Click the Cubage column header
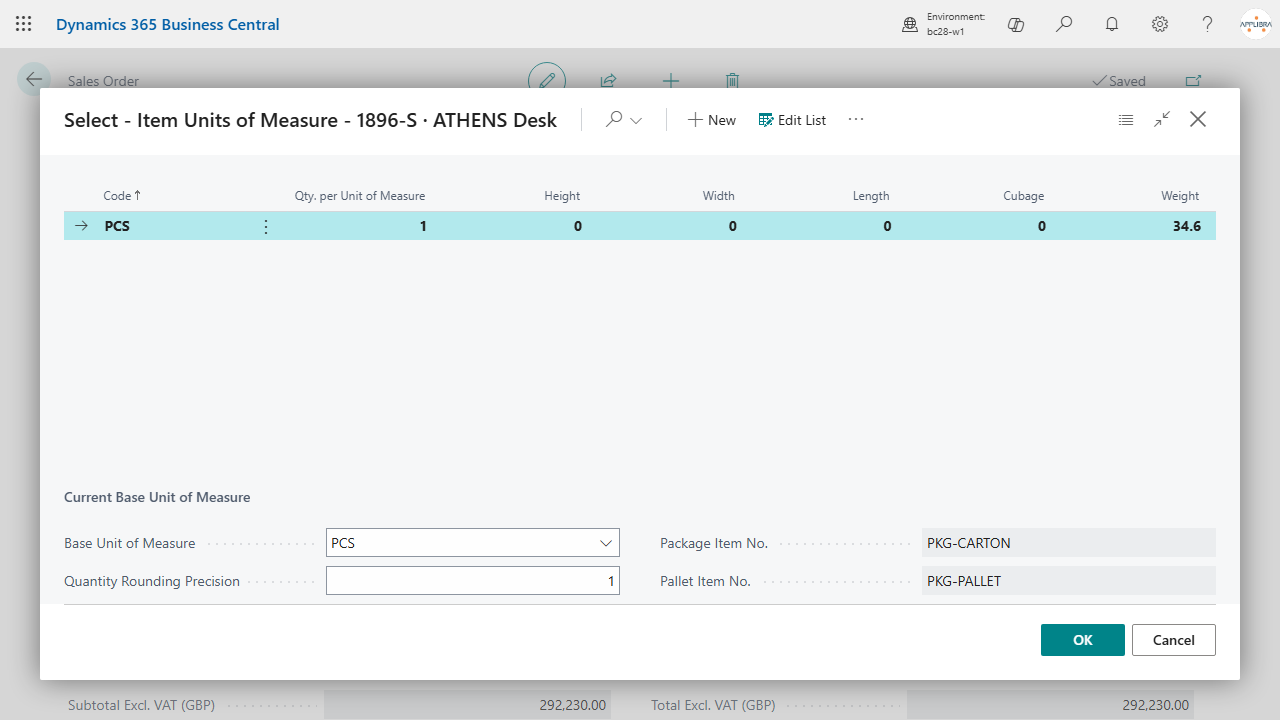The image size is (1280, 720). [x=1024, y=196]
